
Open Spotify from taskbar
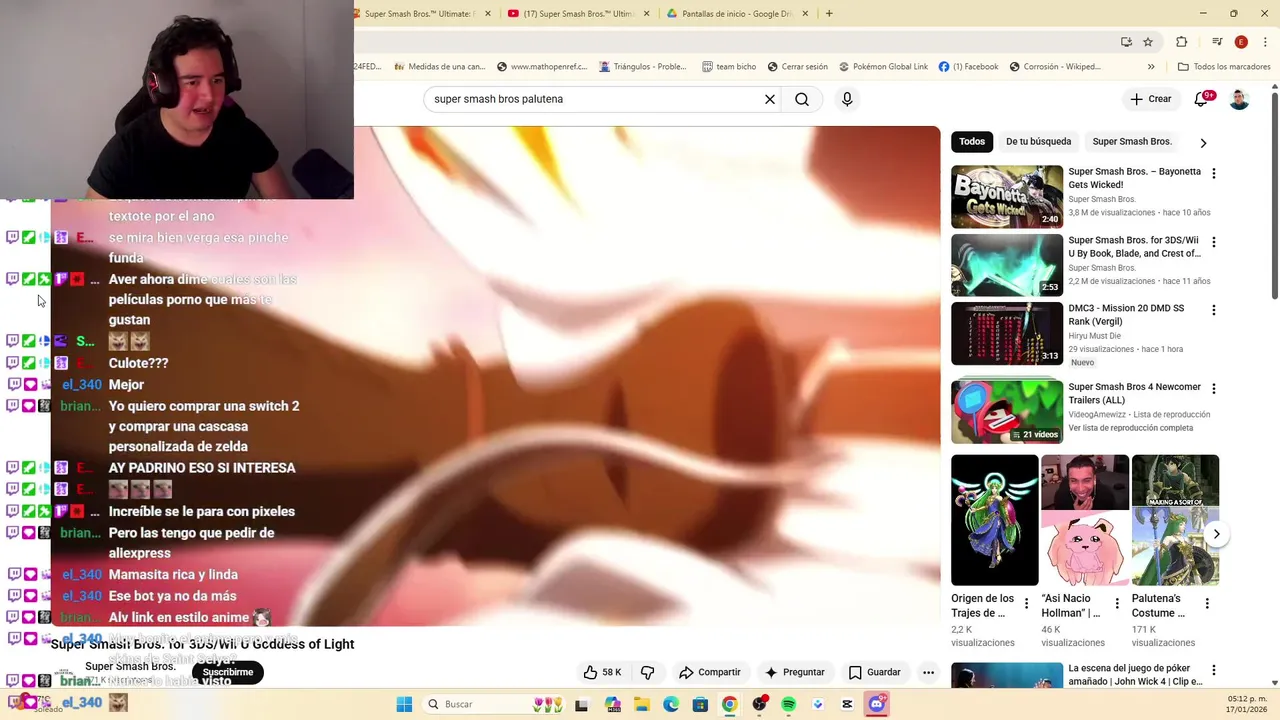(788, 704)
